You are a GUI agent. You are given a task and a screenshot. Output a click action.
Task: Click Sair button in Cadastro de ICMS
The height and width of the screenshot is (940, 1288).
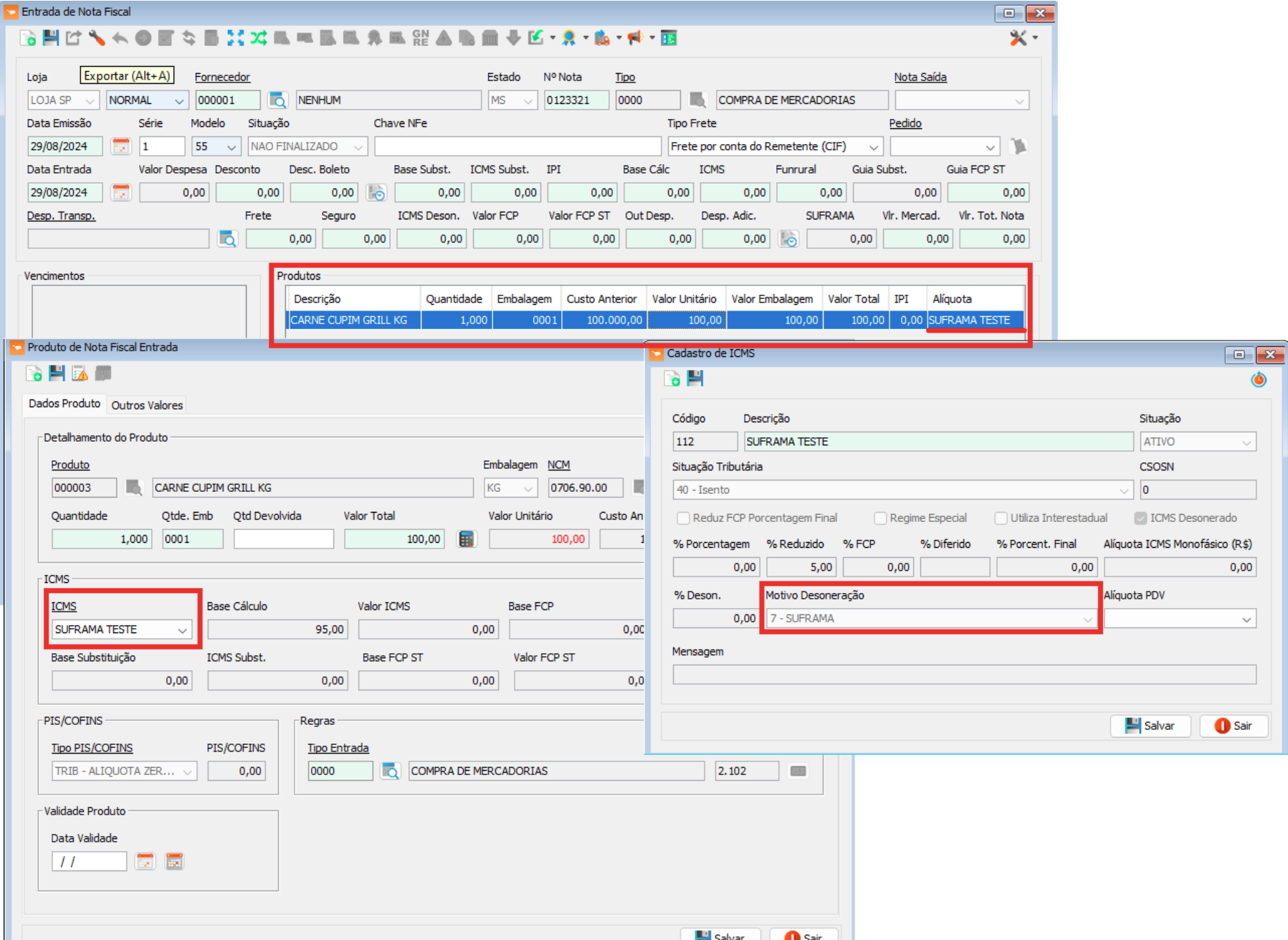tap(1234, 726)
